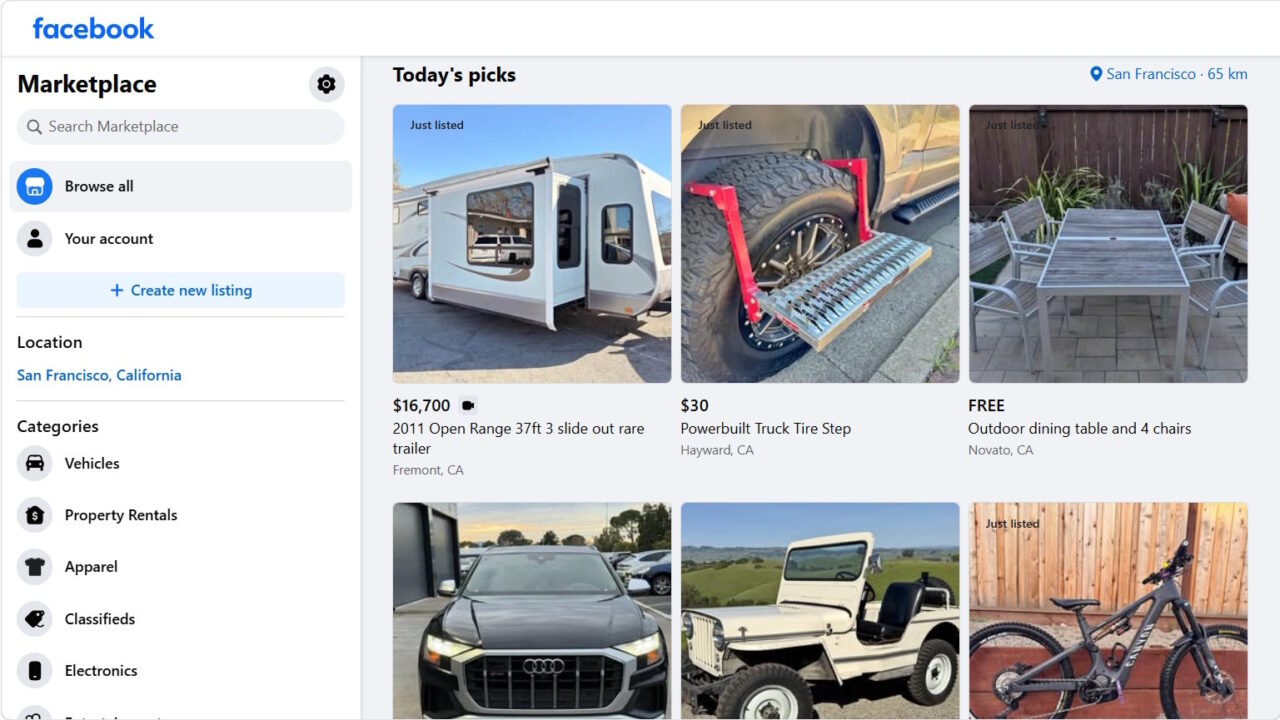
Task: Select the Vehicles category icon
Action: [34, 463]
